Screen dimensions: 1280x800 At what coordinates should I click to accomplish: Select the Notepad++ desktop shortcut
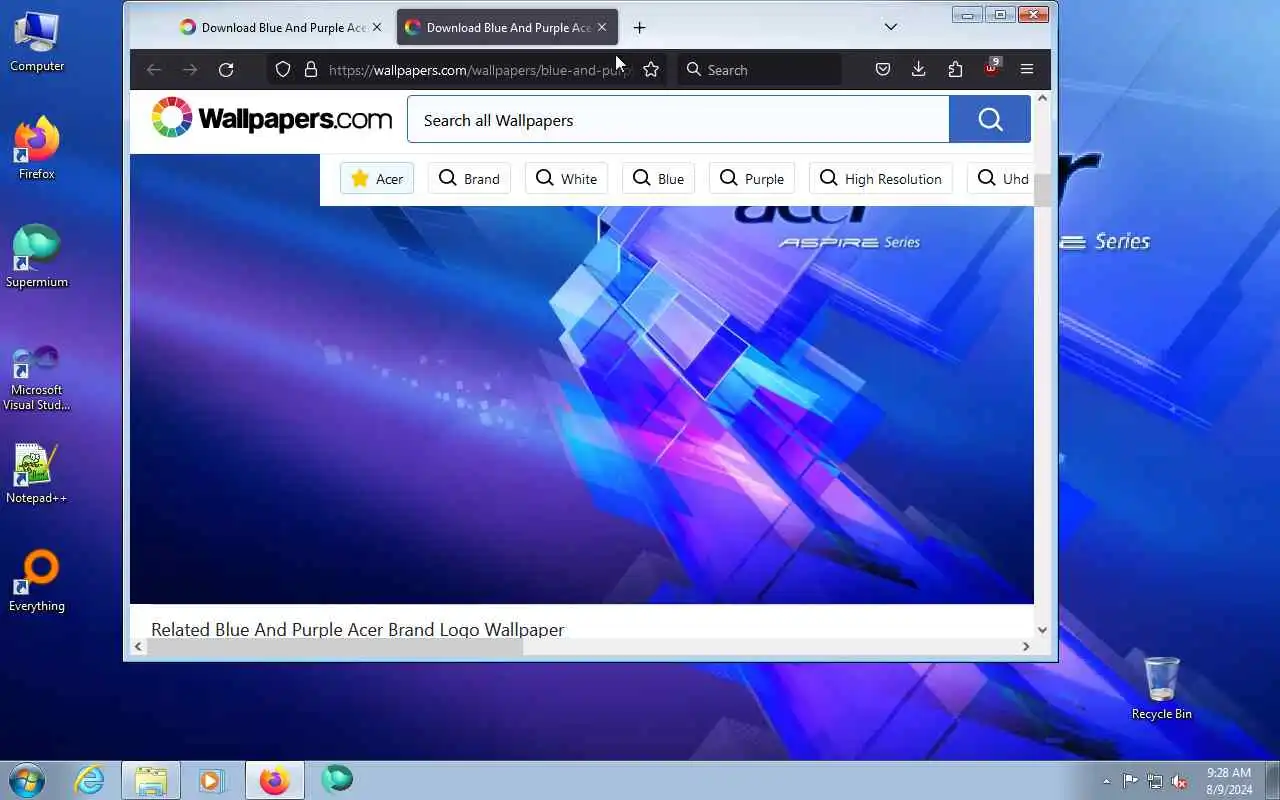click(x=37, y=473)
